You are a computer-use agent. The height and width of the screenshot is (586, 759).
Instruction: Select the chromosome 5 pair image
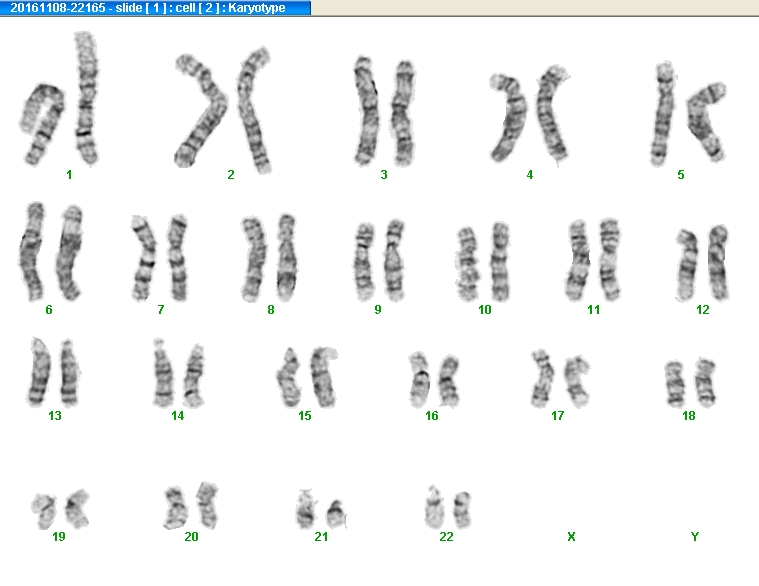click(x=688, y=114)
